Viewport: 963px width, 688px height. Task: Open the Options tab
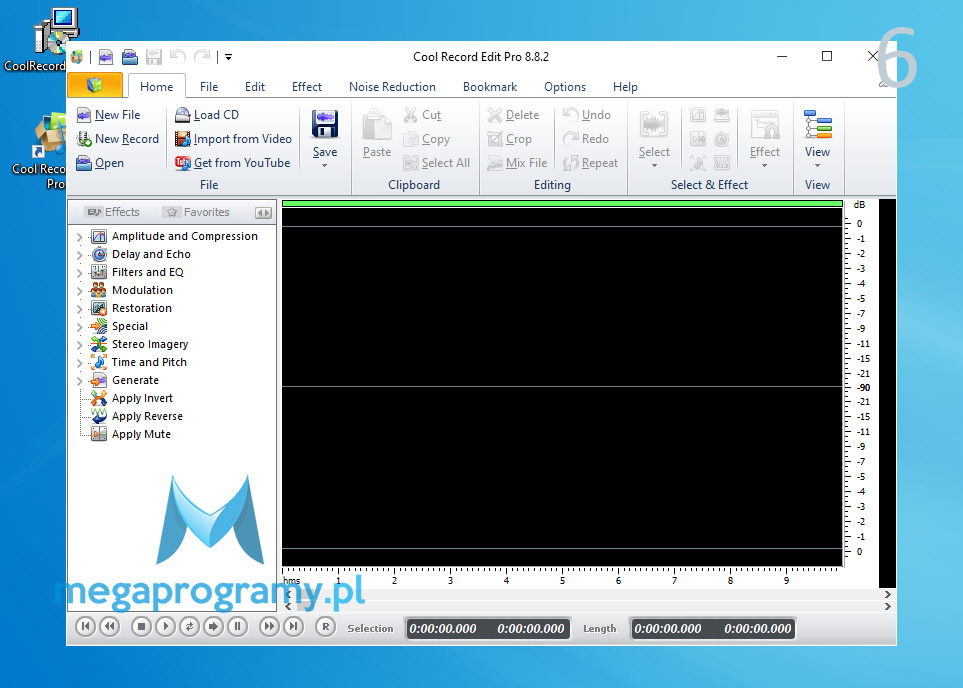pos(565,87)
